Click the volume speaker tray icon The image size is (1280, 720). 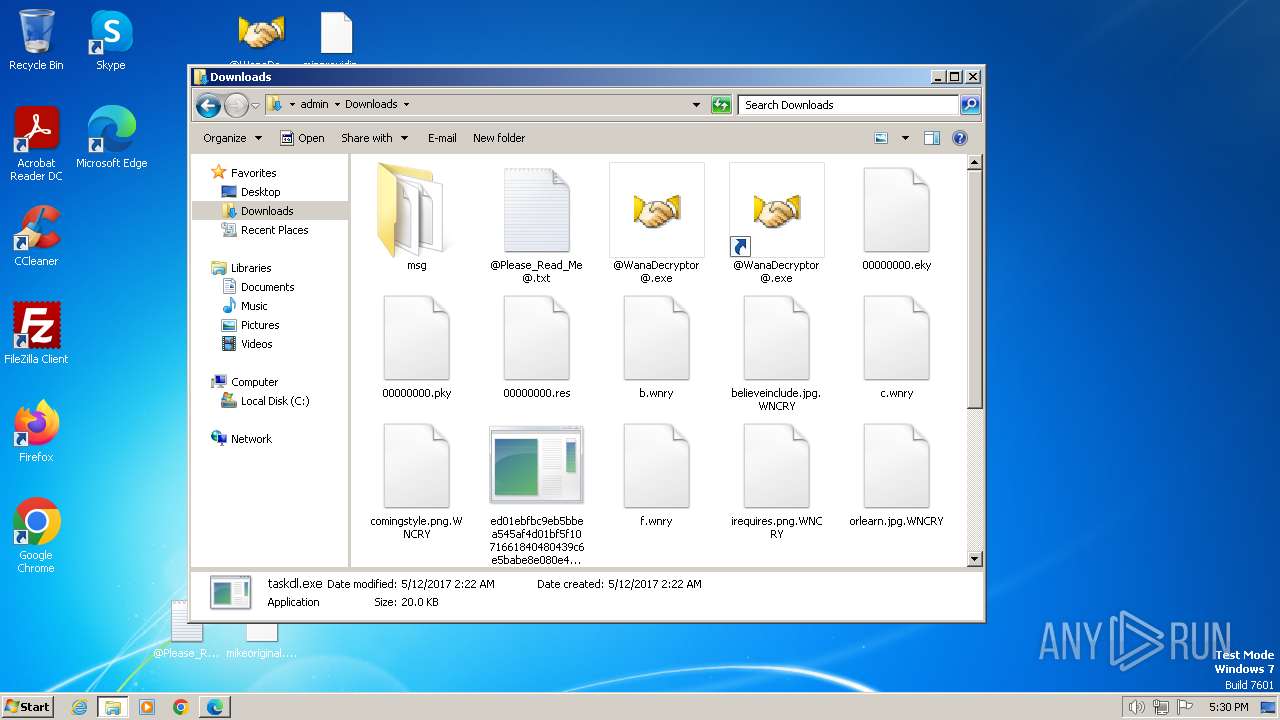click(1136, 707)
